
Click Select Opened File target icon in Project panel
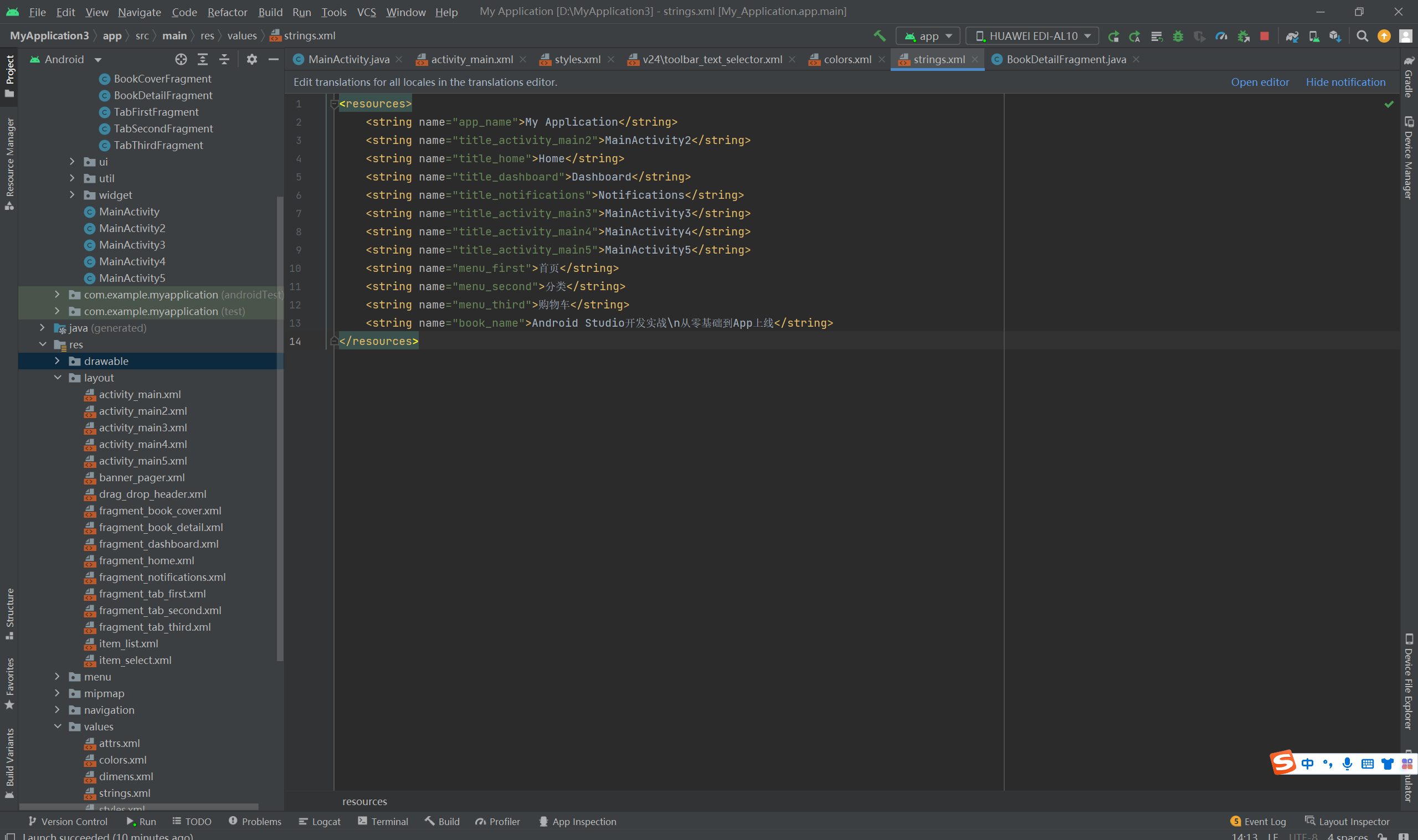[181, 59]
